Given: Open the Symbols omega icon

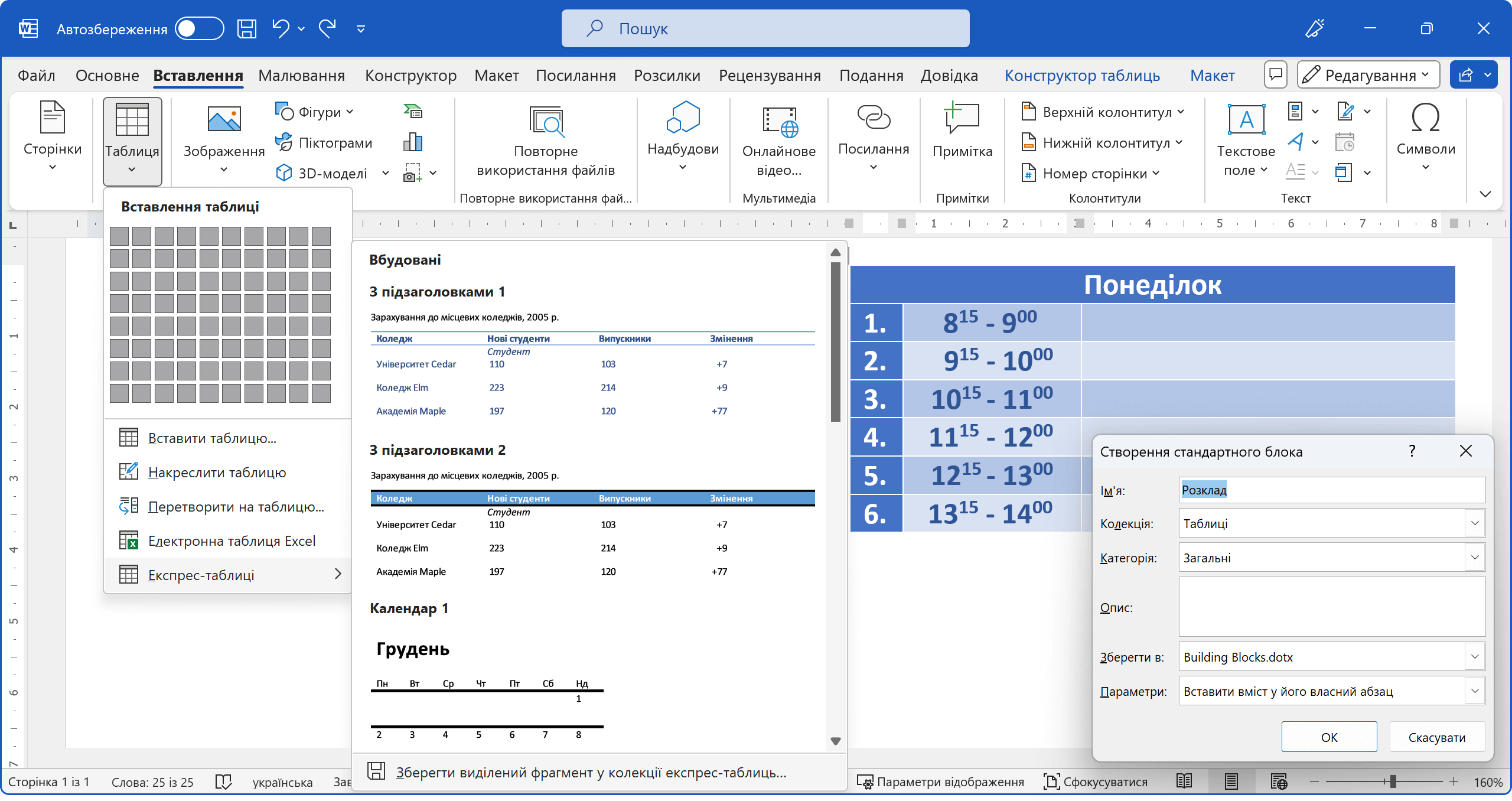Looking at the screenshot, I should 1425,118.
